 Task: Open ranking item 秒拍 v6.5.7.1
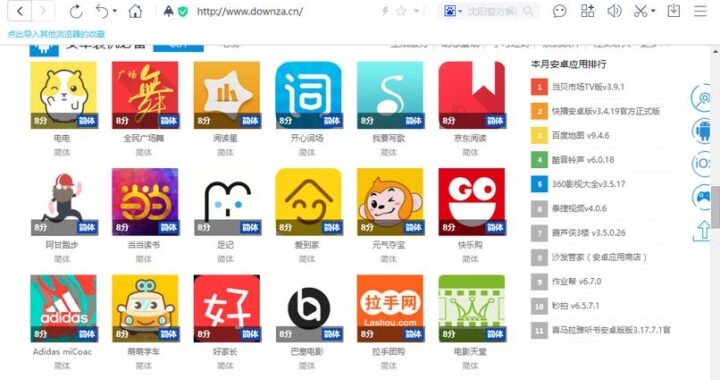[x=575, y=306]
